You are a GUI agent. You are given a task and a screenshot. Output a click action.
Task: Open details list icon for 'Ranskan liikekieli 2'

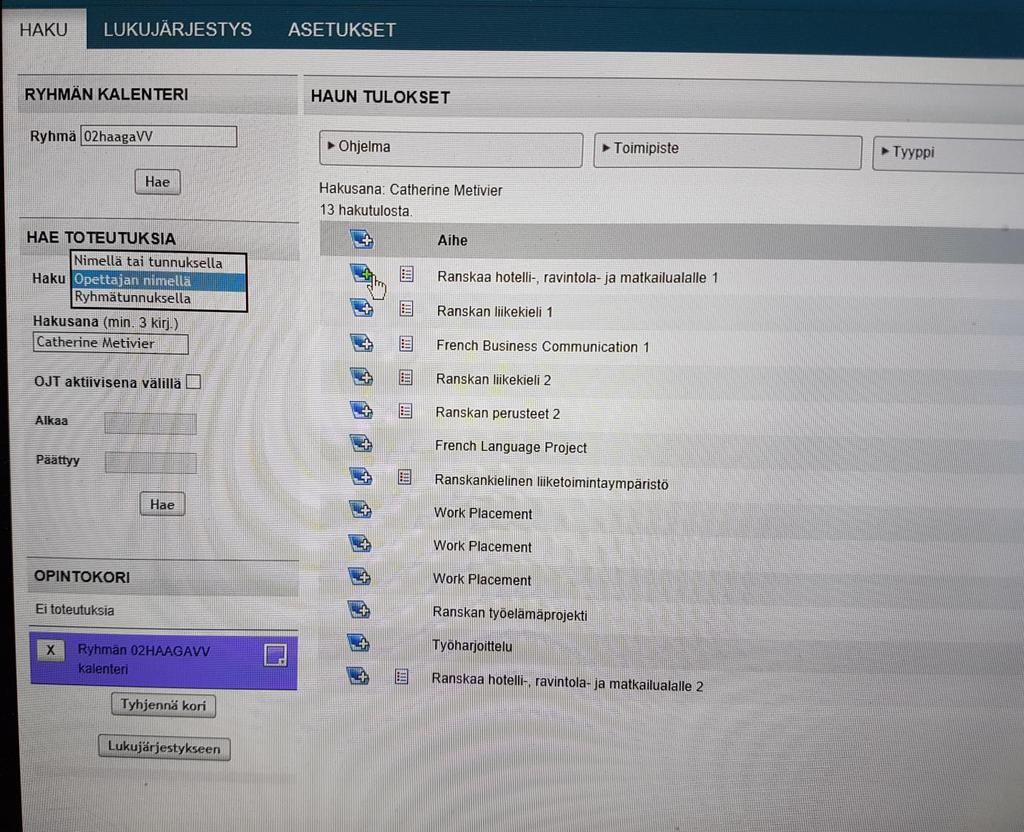406,377
